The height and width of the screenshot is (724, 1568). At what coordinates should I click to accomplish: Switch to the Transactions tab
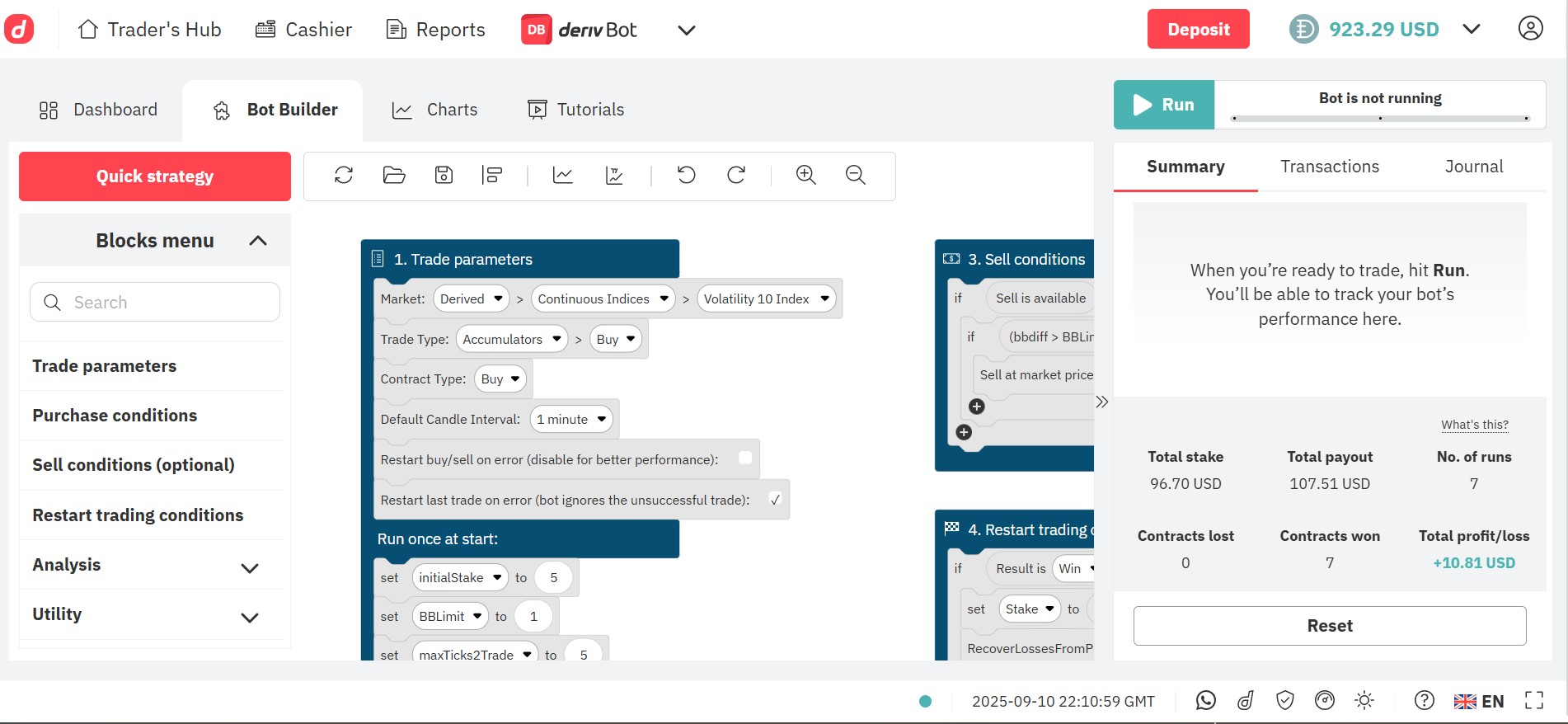1329,167
